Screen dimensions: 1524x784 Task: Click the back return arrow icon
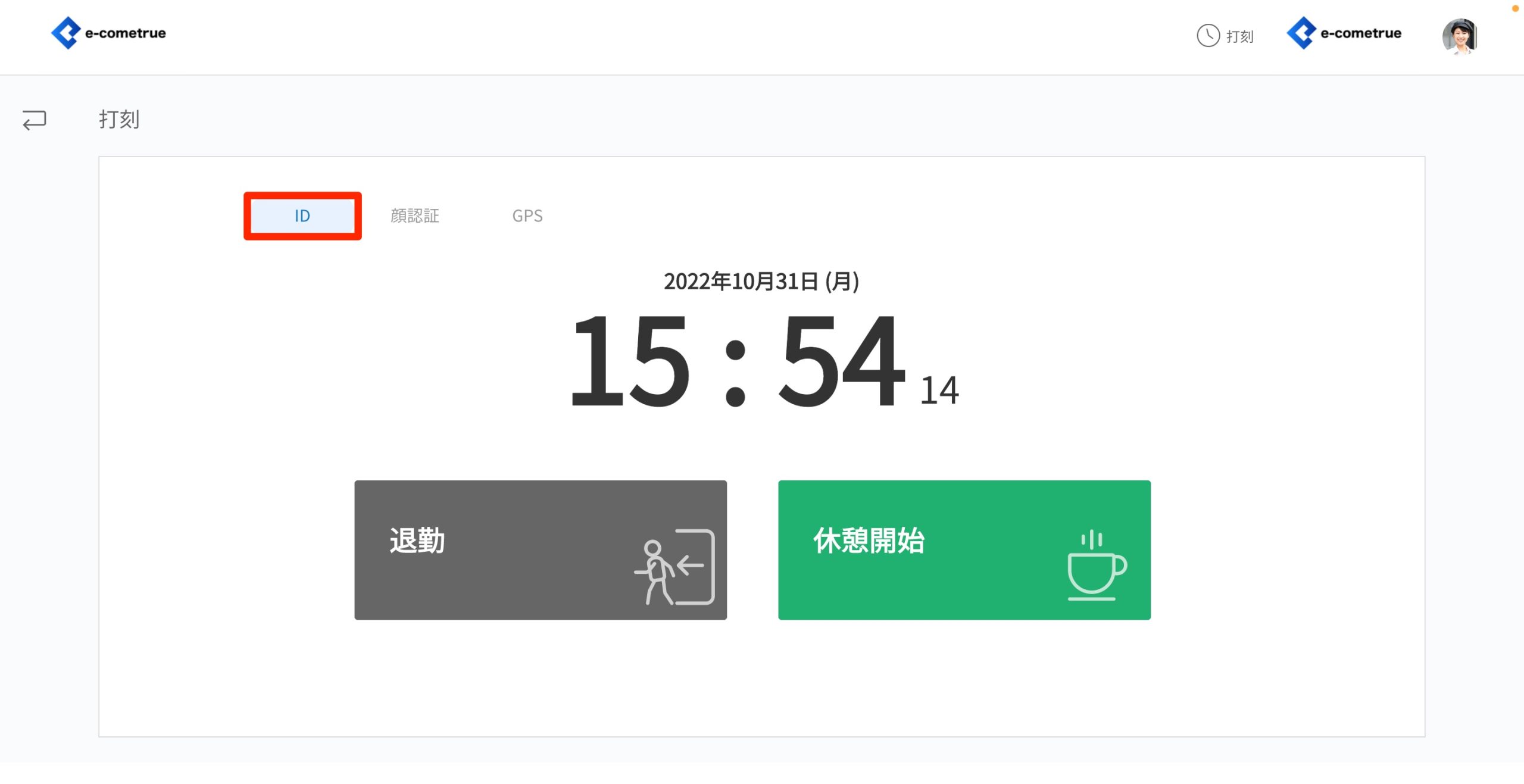tap(35, 120)
